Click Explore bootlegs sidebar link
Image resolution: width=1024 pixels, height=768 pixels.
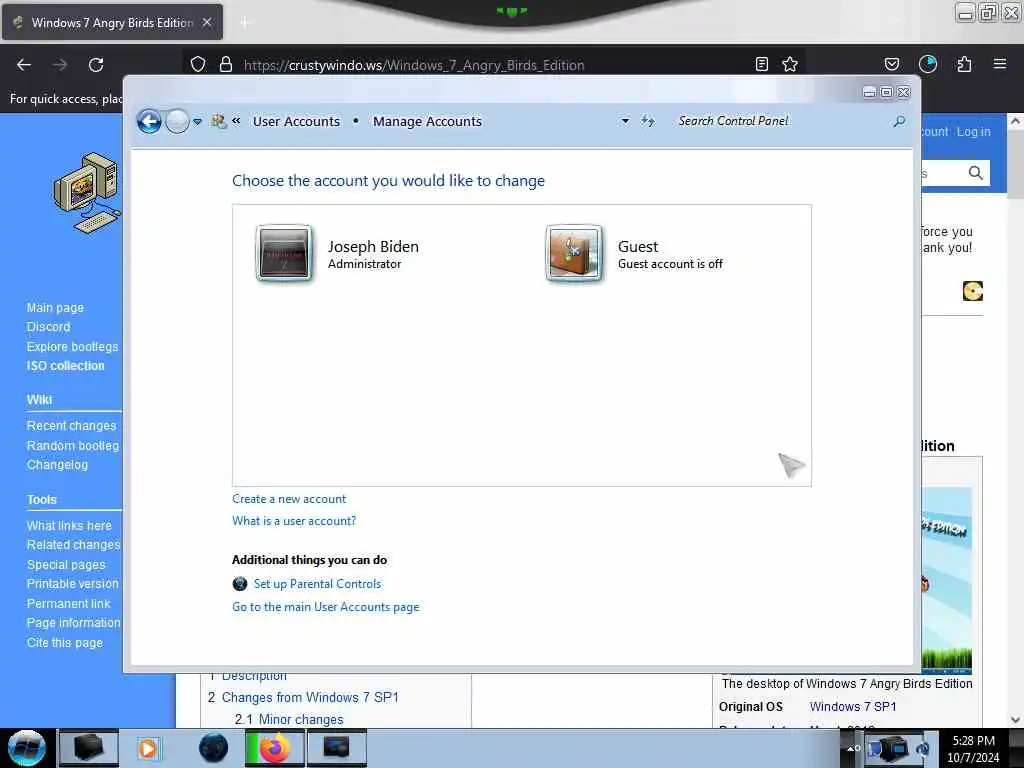72,347
